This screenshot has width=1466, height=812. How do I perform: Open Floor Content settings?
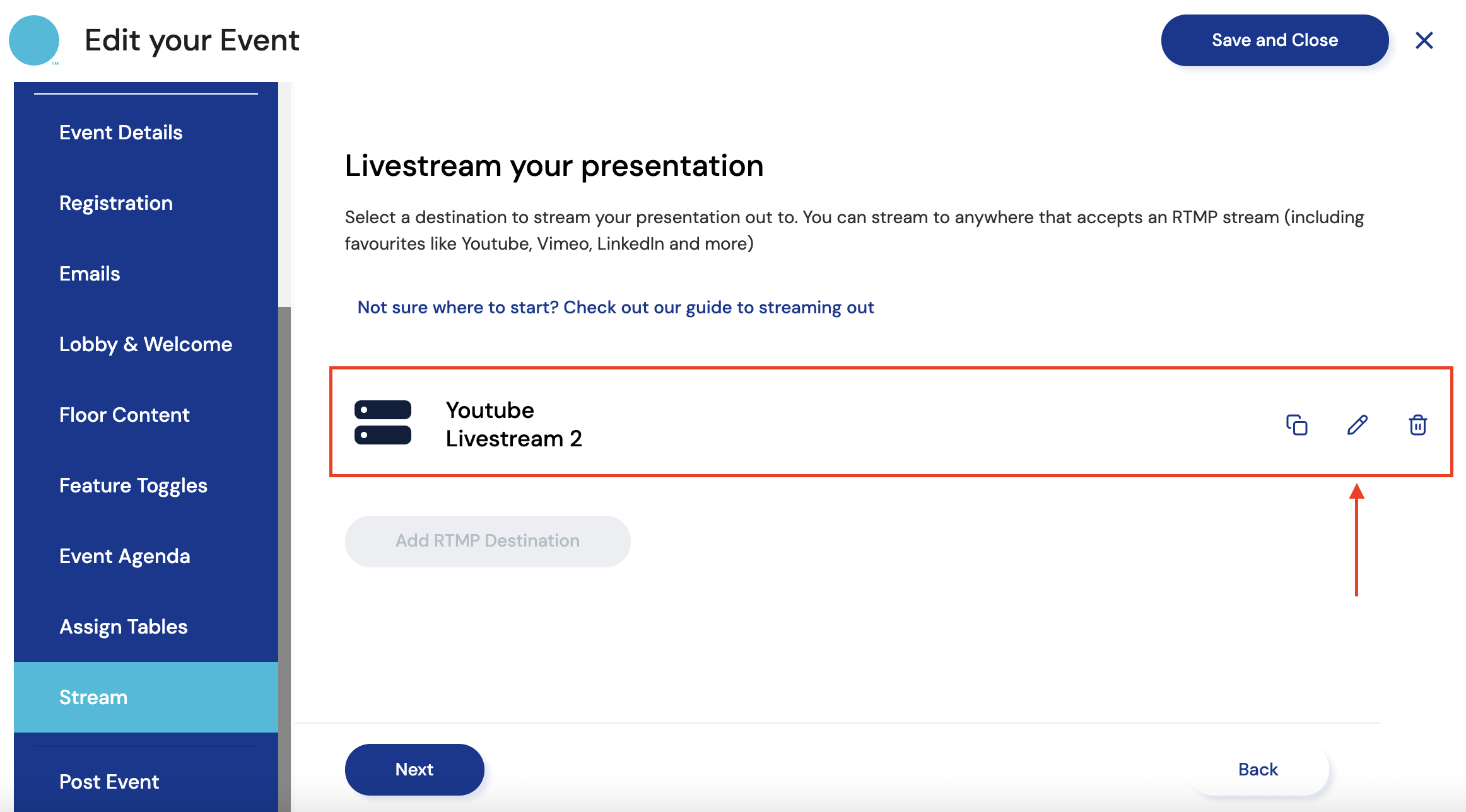(x=124, y=415)
